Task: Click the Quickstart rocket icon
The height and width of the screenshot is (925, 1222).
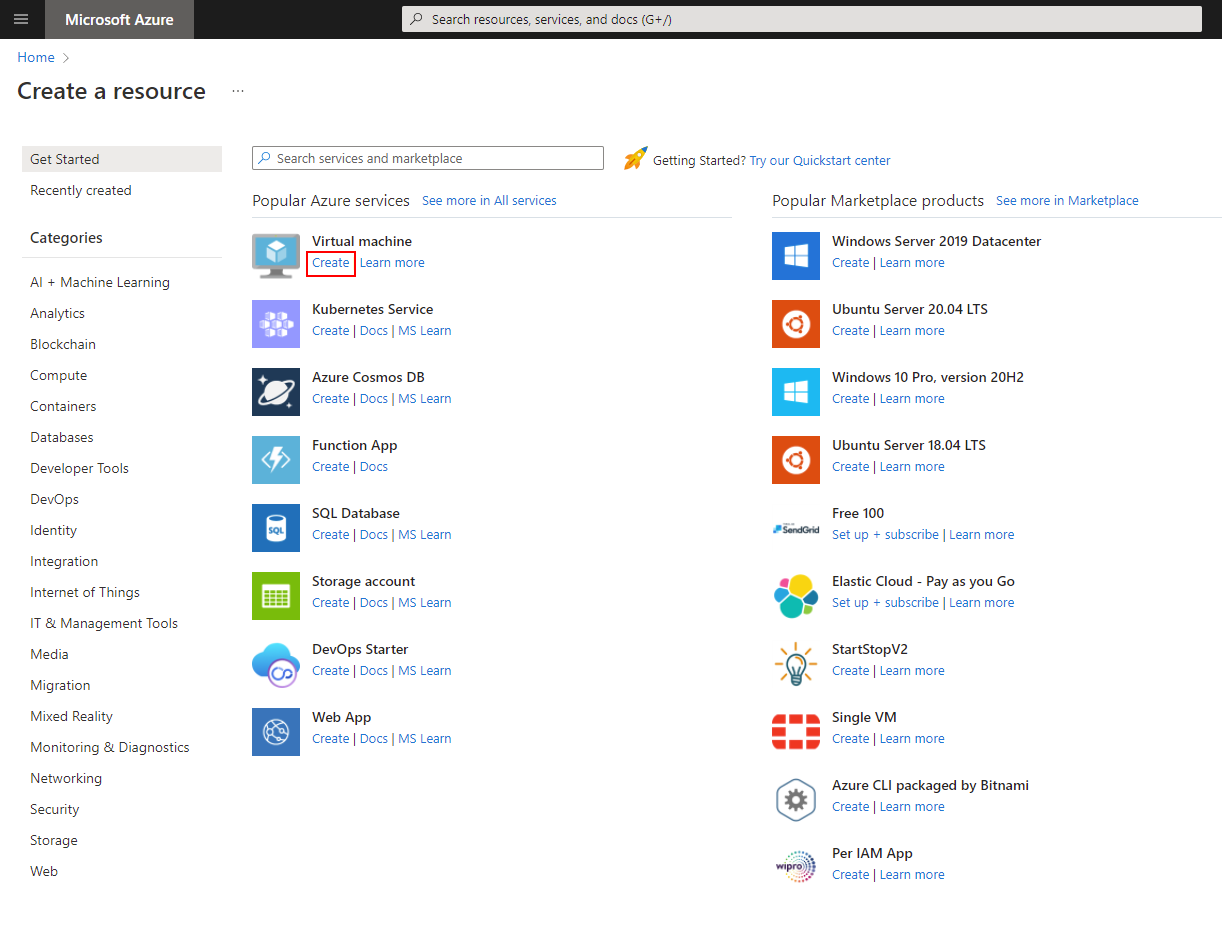Action: click(x=636, y=158)
